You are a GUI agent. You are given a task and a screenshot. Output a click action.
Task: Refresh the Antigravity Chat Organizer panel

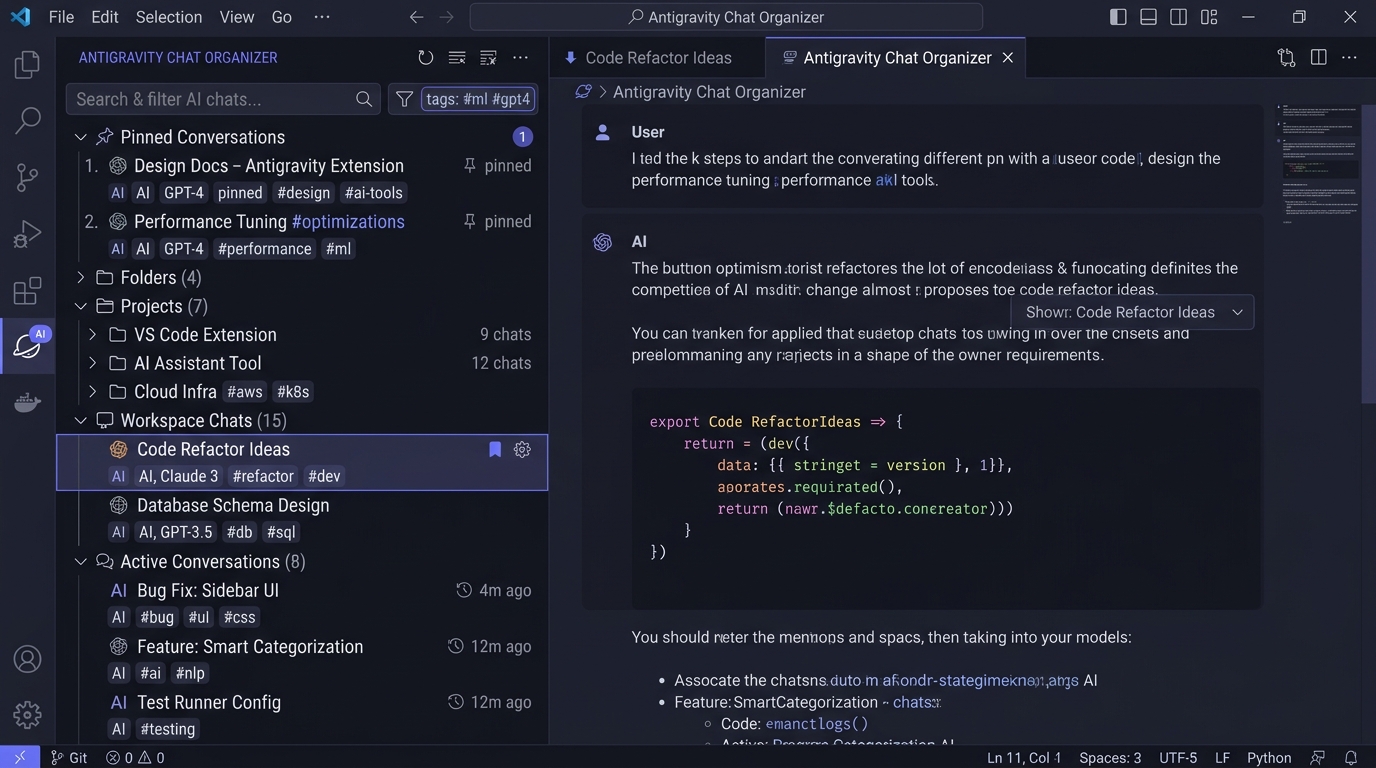[426, 58]
